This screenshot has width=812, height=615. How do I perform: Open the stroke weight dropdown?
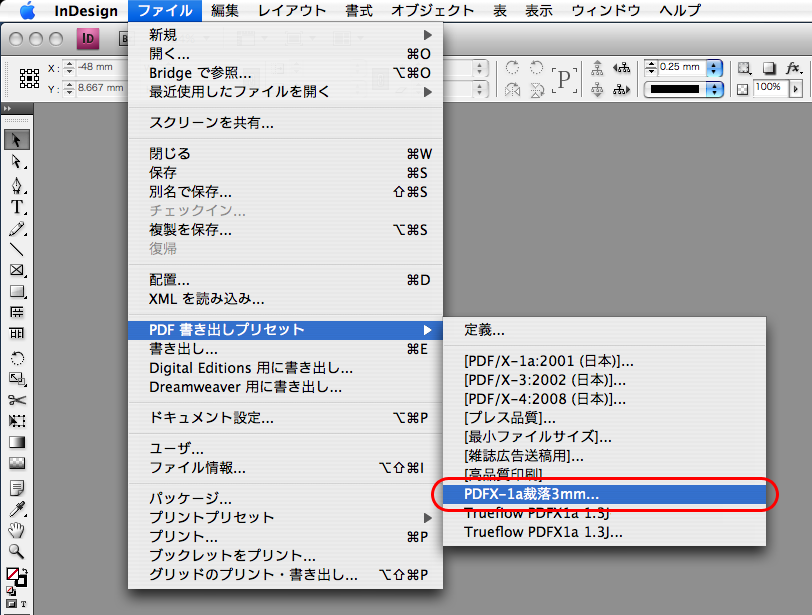[715, 68]
